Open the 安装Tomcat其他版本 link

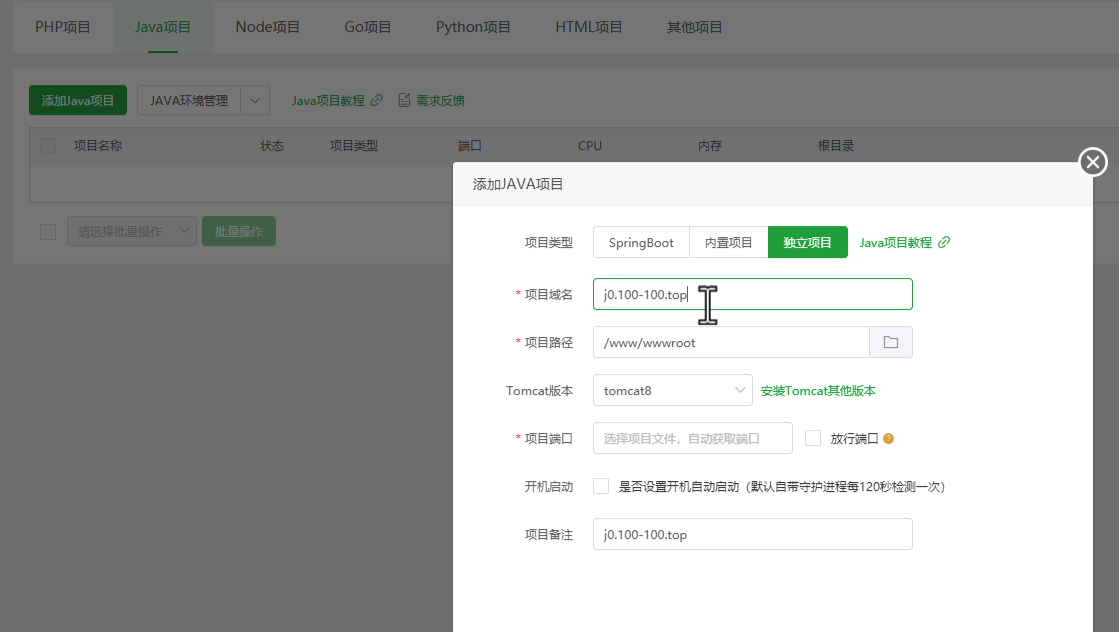[x=818, y=391]
